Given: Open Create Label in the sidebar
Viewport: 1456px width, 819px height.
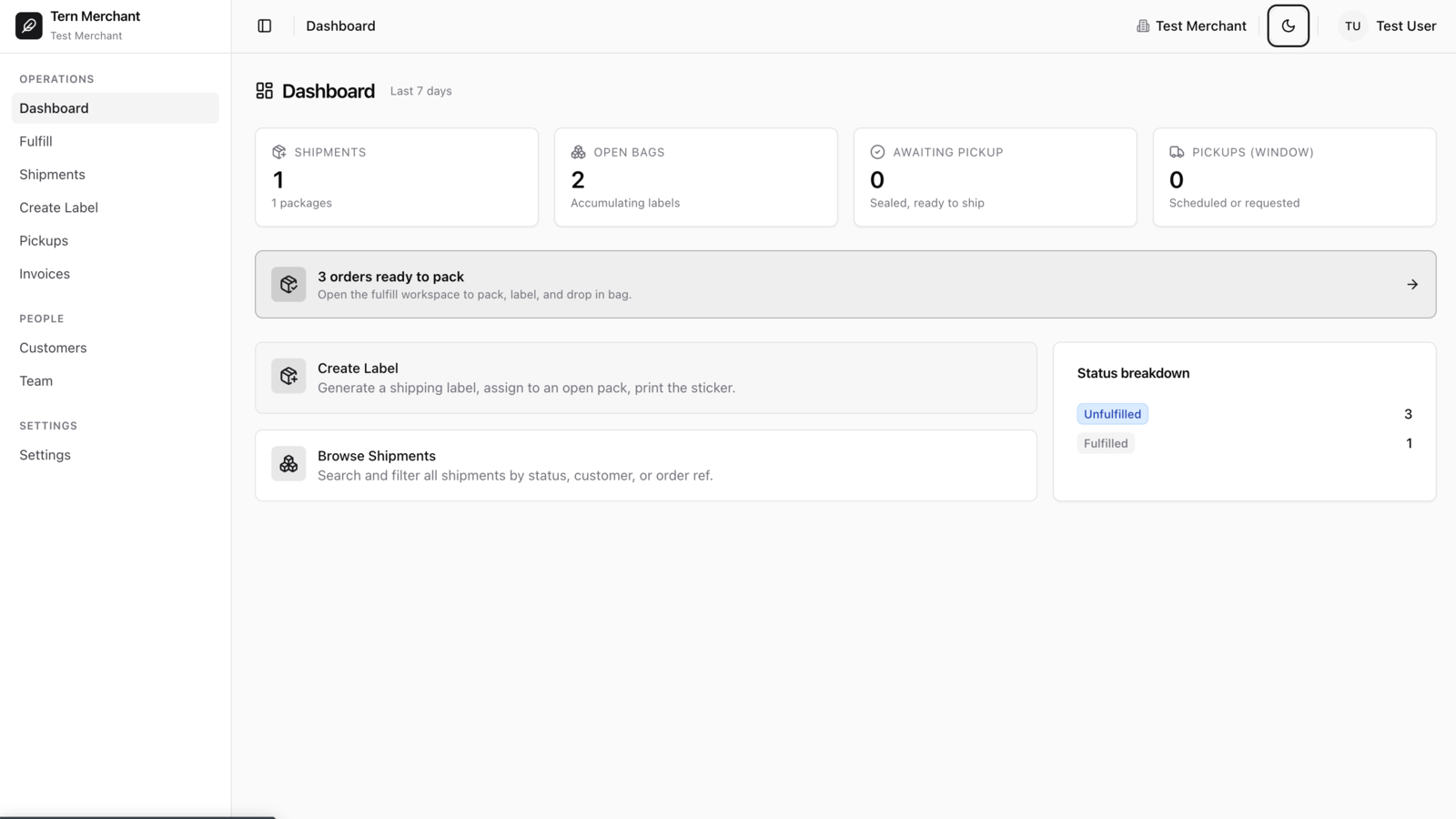Looking at the screenshot, I should (116, 207).
